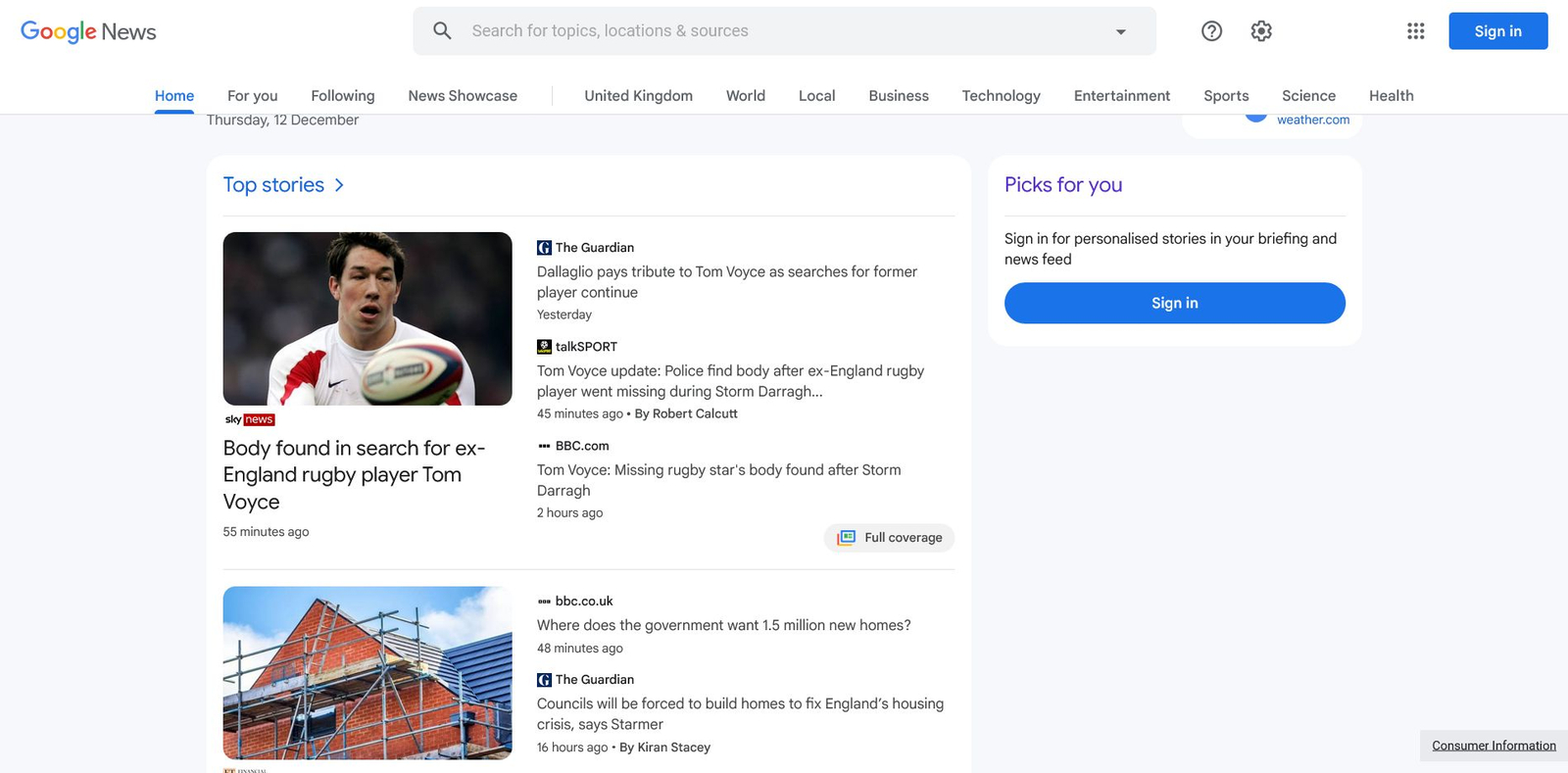
Task: Click the bbc.co.uk source logo
Action: point(544,602)
